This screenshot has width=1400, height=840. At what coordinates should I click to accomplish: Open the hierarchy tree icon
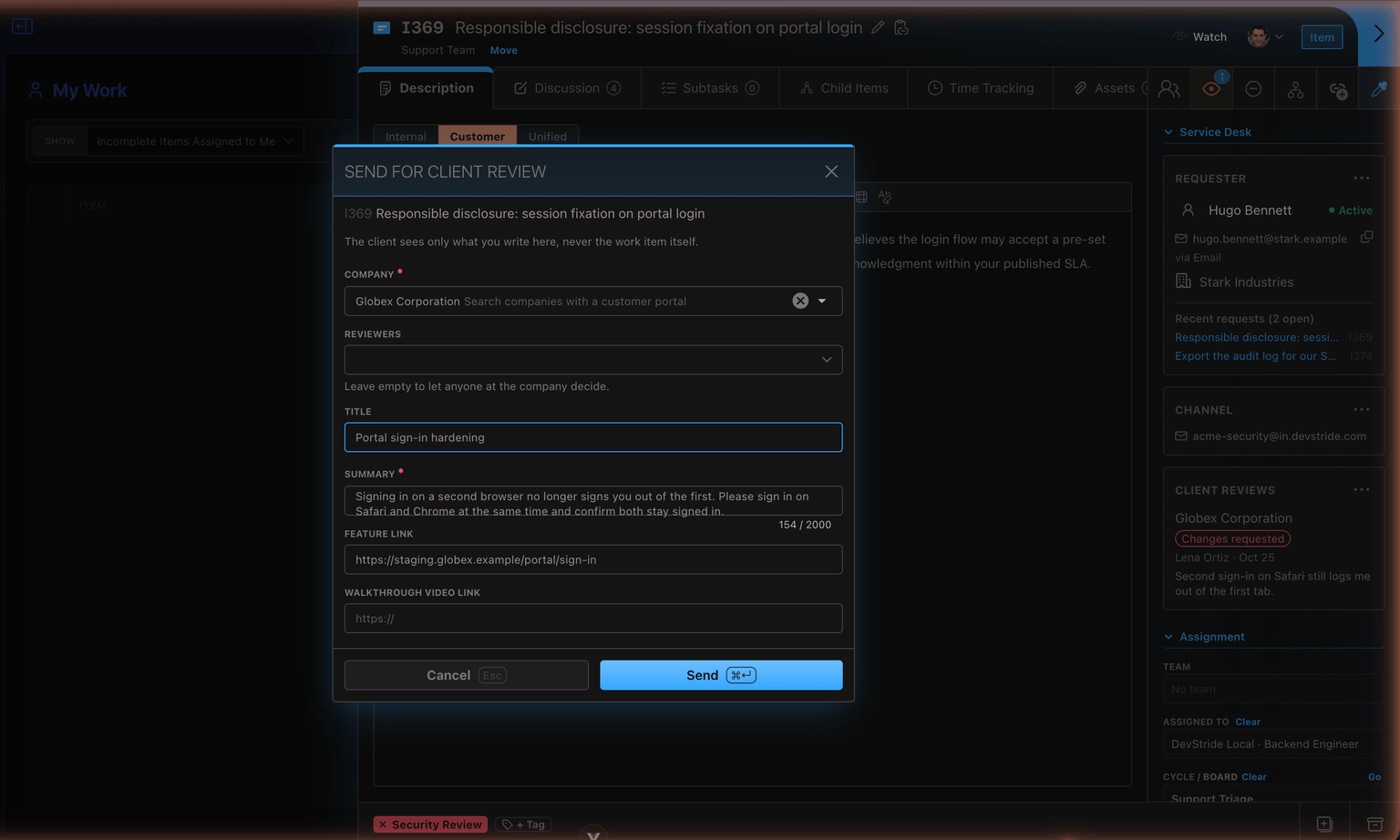[x=1295, y=88]
